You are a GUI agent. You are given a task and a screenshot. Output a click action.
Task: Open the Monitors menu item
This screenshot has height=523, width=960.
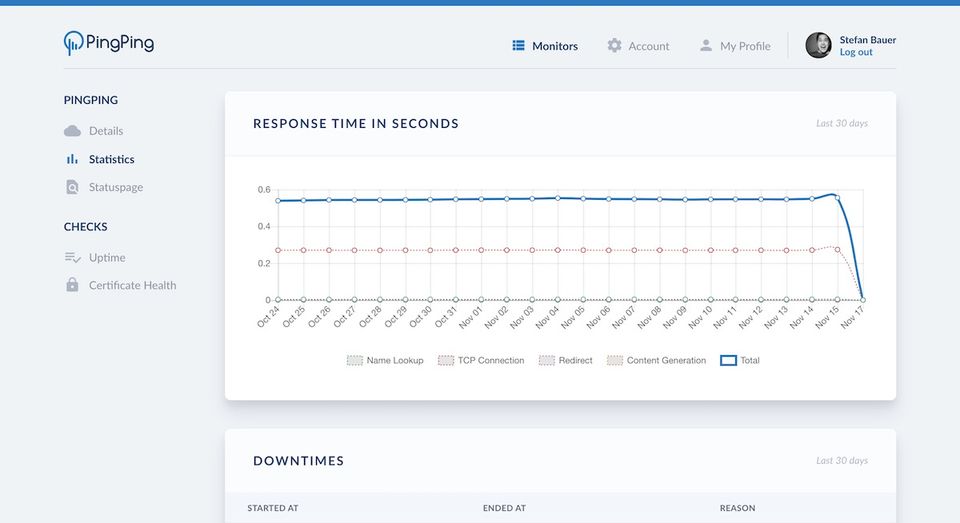click(554, 46)
